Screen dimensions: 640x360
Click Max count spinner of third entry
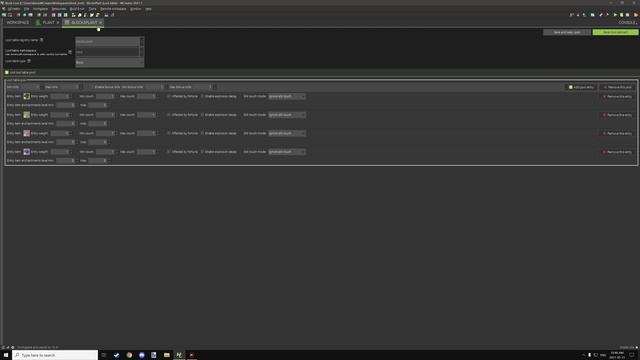[147, 133]
